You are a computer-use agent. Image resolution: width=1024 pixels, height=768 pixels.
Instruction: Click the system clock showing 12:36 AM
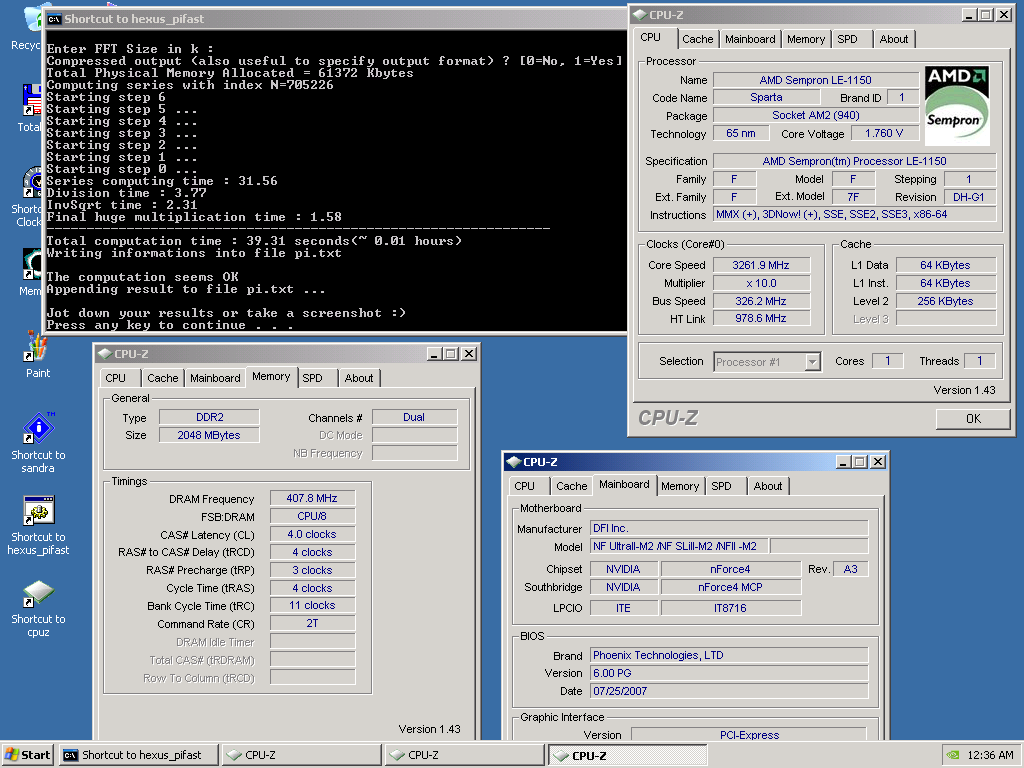[990, 755]
